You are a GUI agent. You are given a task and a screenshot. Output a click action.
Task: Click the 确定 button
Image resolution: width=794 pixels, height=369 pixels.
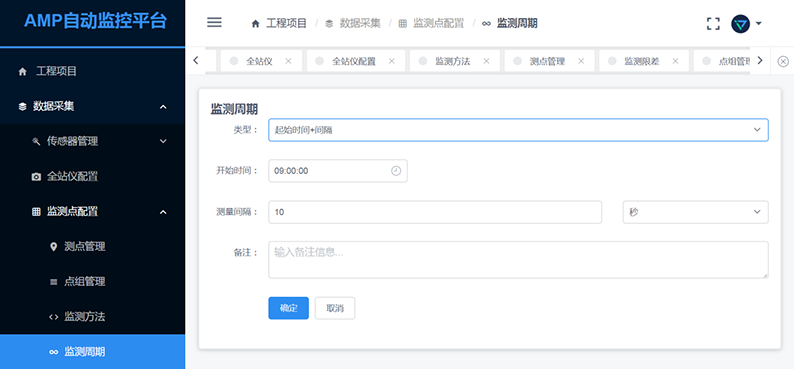(x=288, y=308)
